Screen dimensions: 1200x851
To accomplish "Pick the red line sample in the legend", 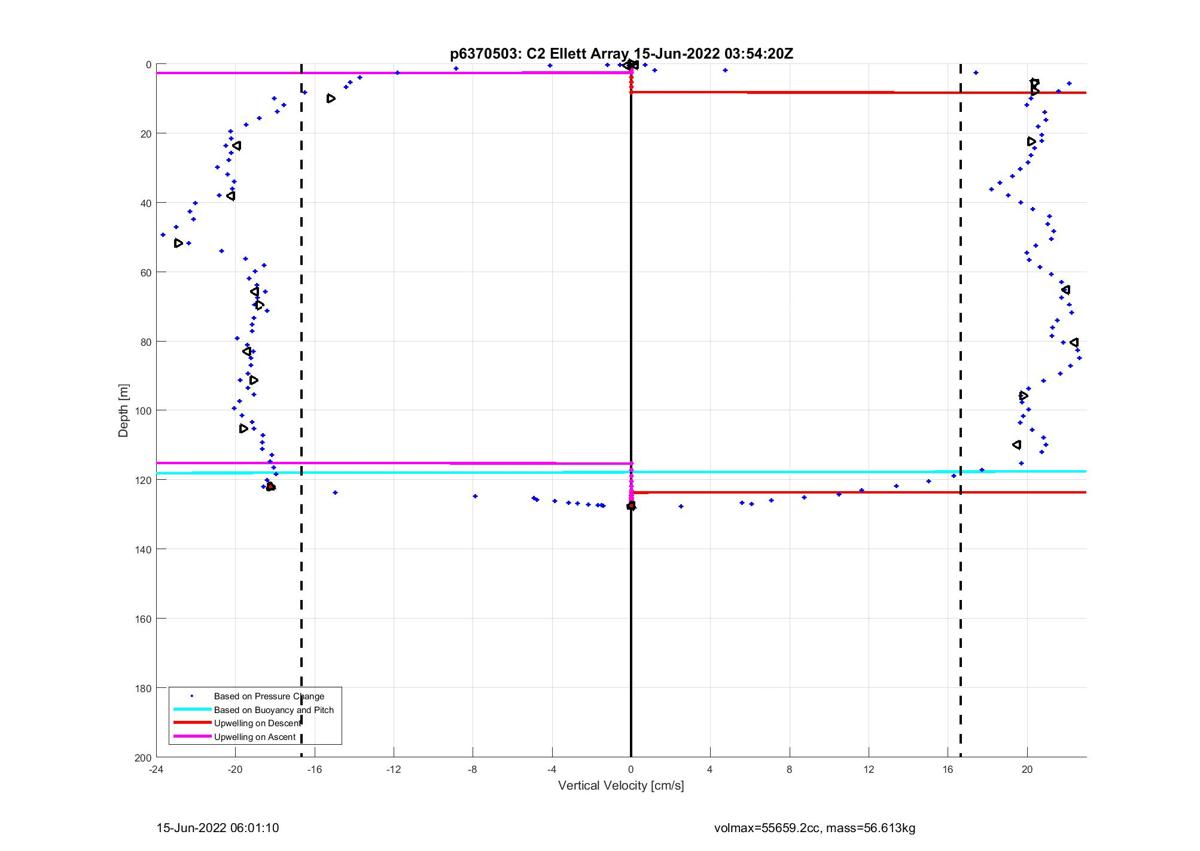I will pos(190,723).
